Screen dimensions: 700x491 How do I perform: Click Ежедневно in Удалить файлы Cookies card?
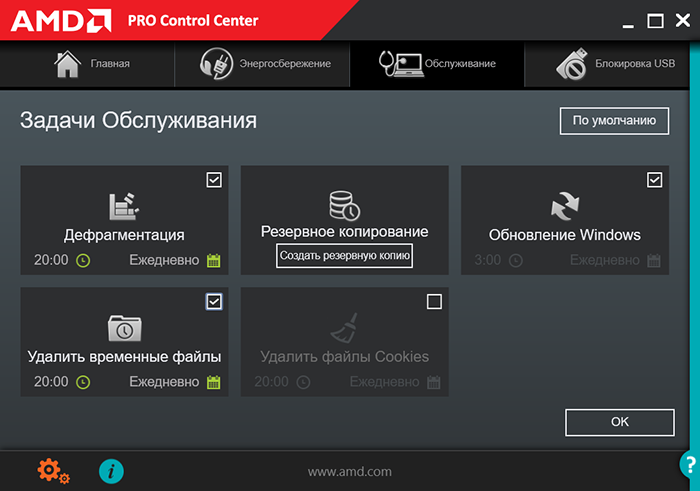[x=384, y=382]
